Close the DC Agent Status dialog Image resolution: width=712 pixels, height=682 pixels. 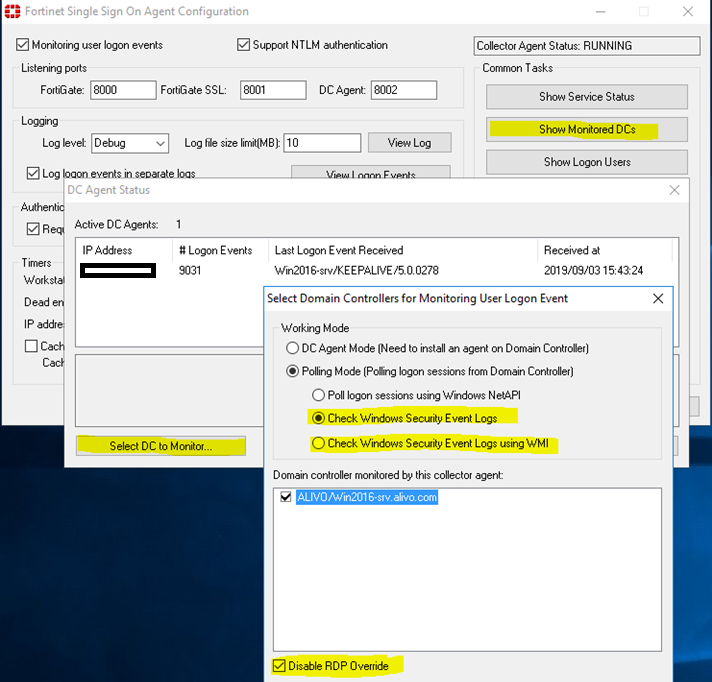[x=674, y=190]
